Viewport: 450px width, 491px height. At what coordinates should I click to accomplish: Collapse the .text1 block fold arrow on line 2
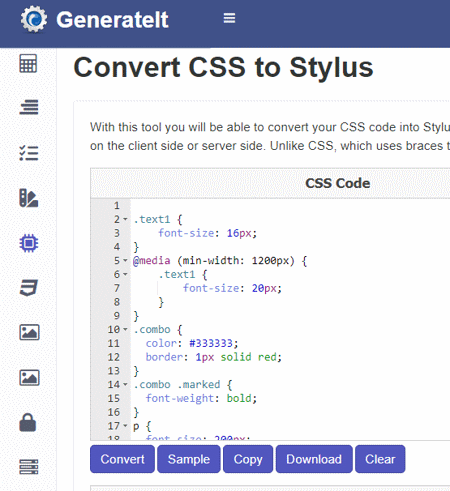tap(125, 219)
